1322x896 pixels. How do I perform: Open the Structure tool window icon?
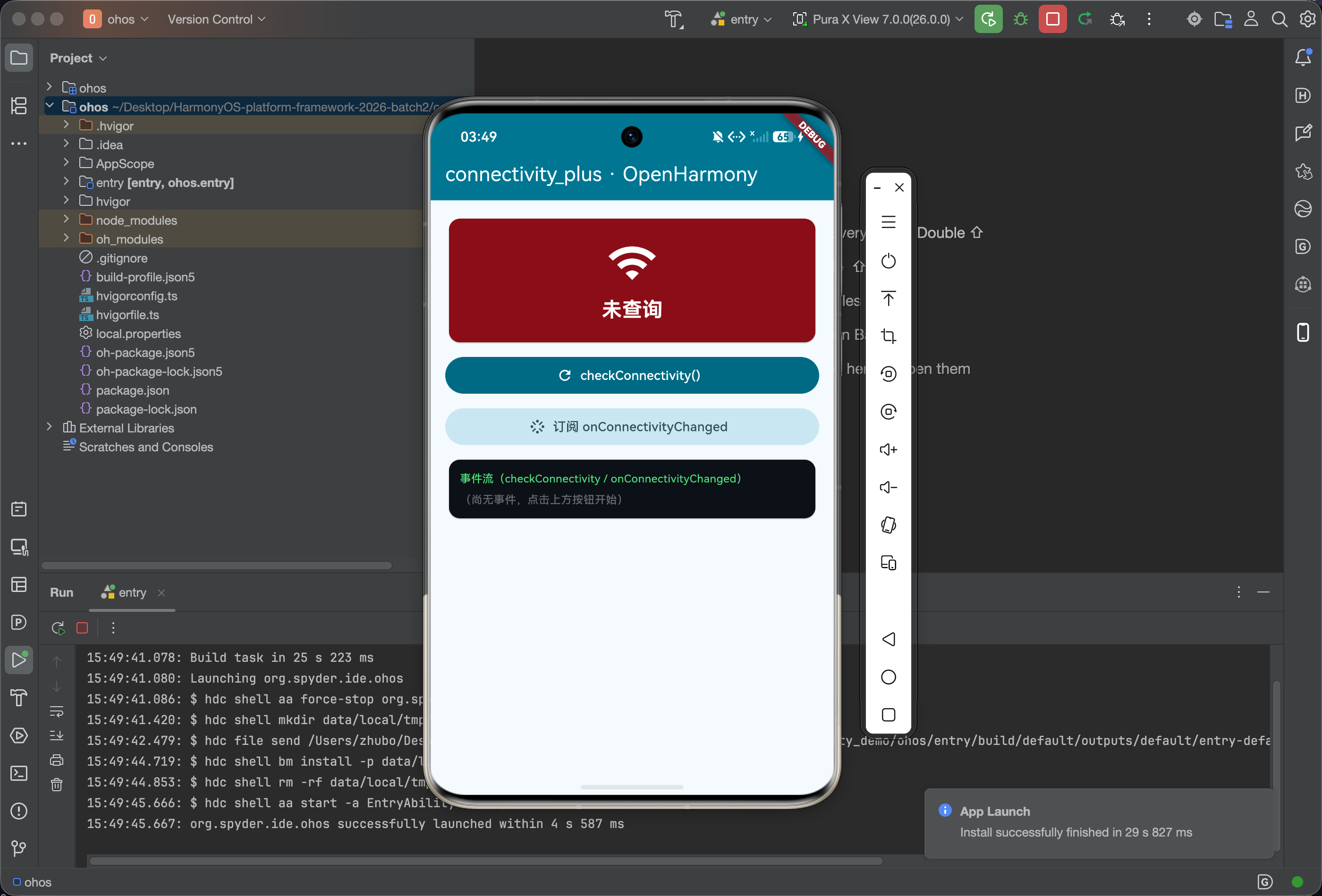pos(19,105)
